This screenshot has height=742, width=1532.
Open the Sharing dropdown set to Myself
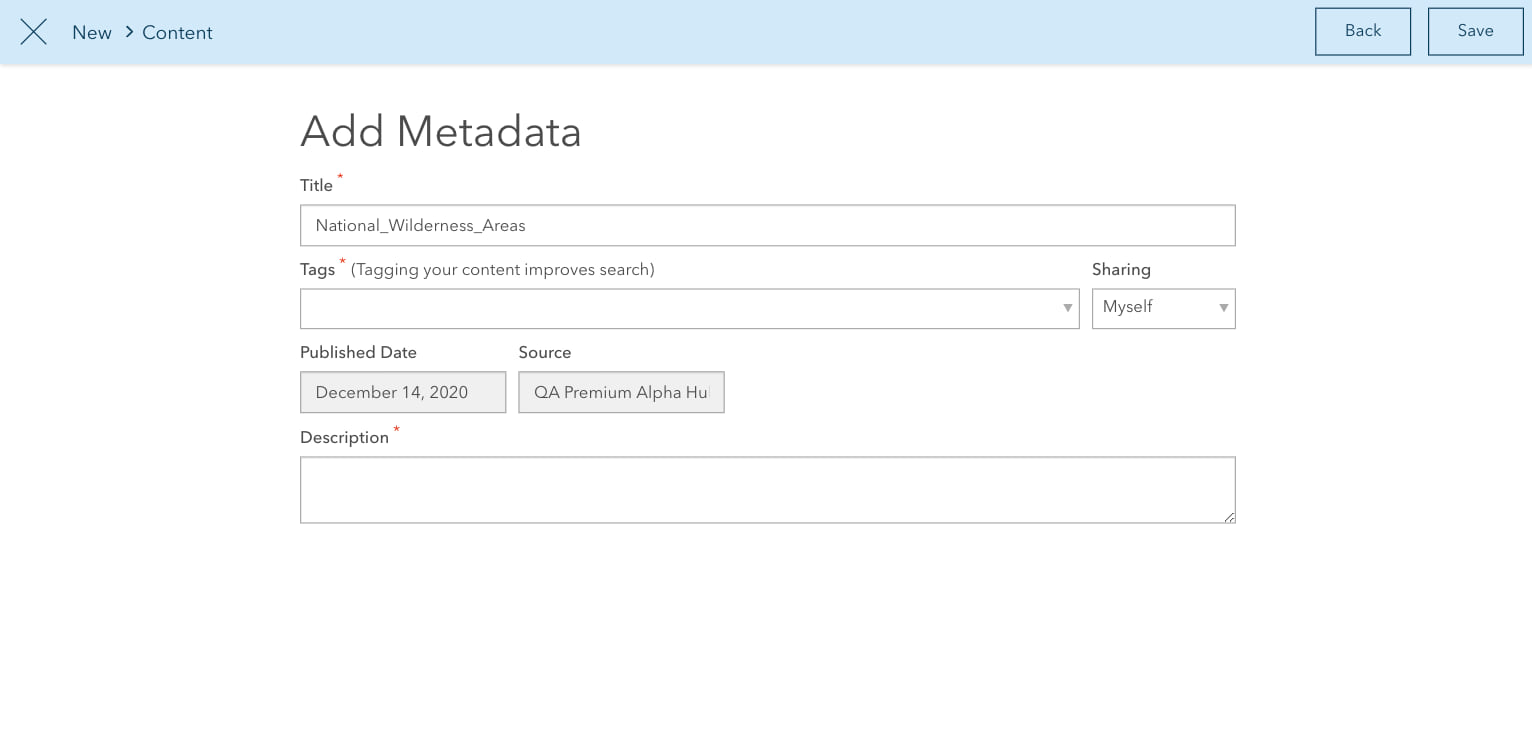[1163, 308]
